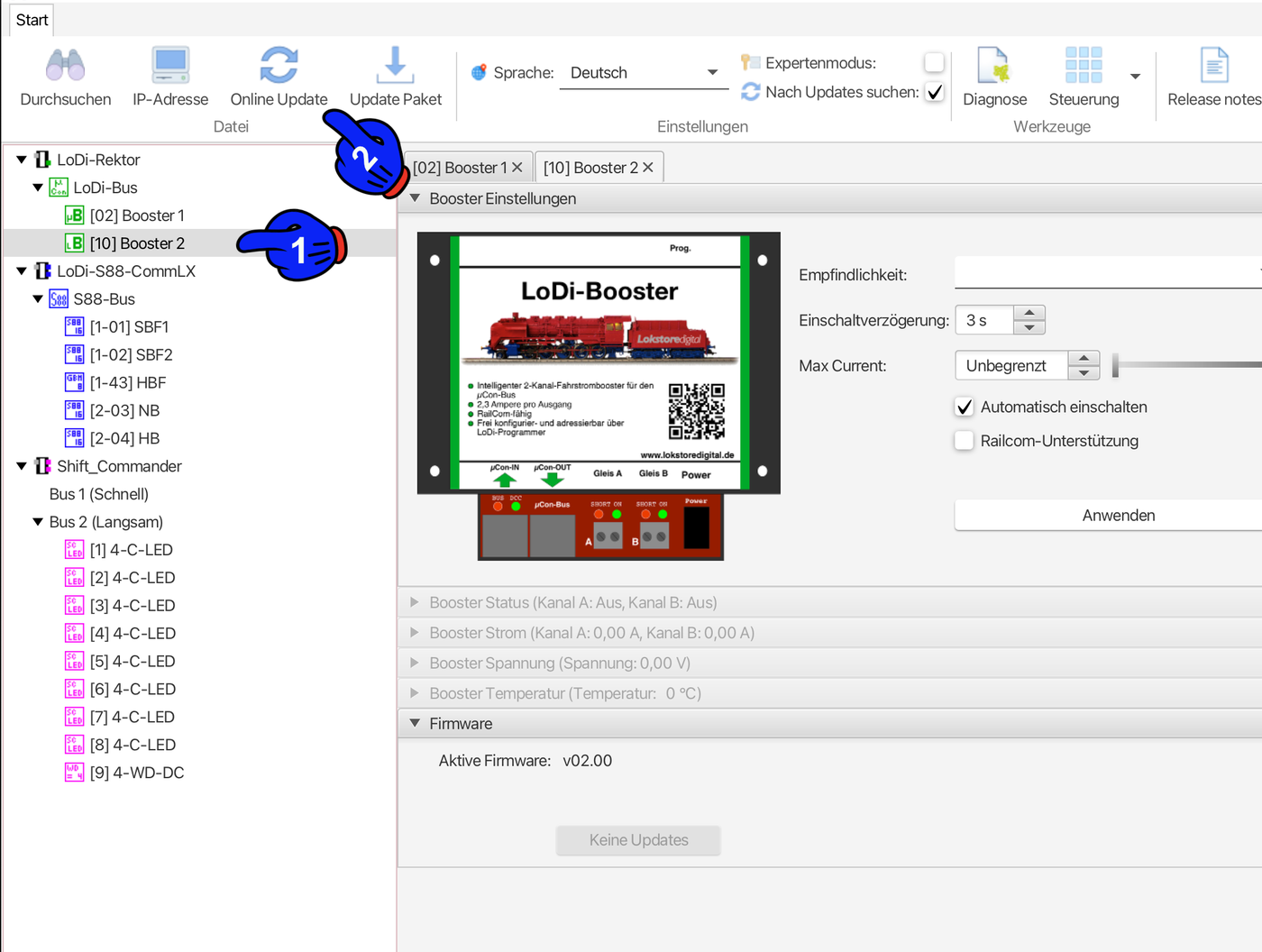Screen dimensions: 1262x952
Task: Close the [10] Booster 2 tab
Action: pos(648,168)
